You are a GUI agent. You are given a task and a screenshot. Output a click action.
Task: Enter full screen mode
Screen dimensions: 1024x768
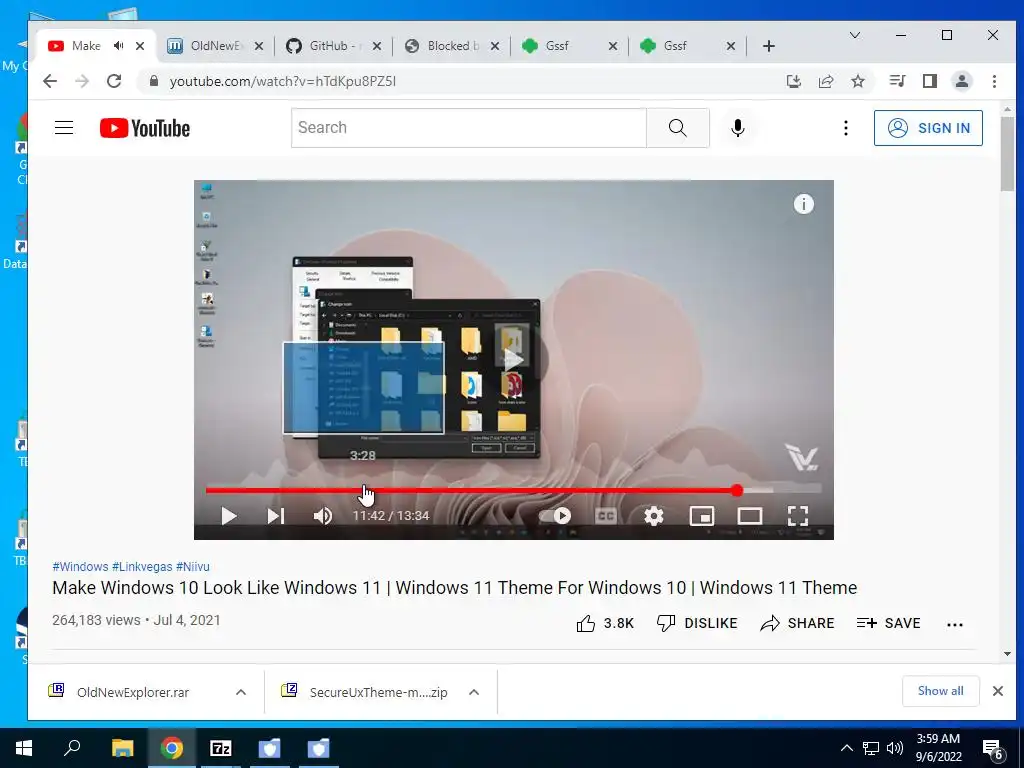pyautogui.click(x=798, y=516)
